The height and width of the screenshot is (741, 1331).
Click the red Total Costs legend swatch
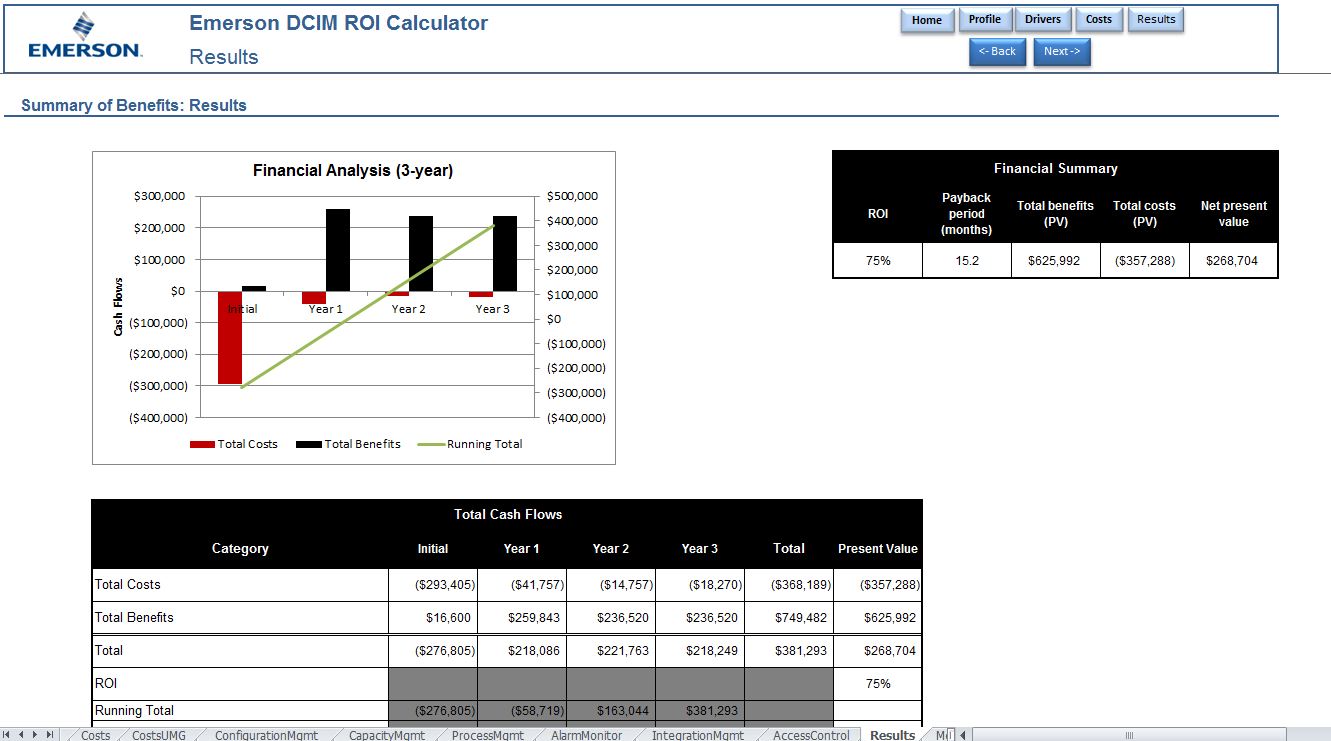202,444
